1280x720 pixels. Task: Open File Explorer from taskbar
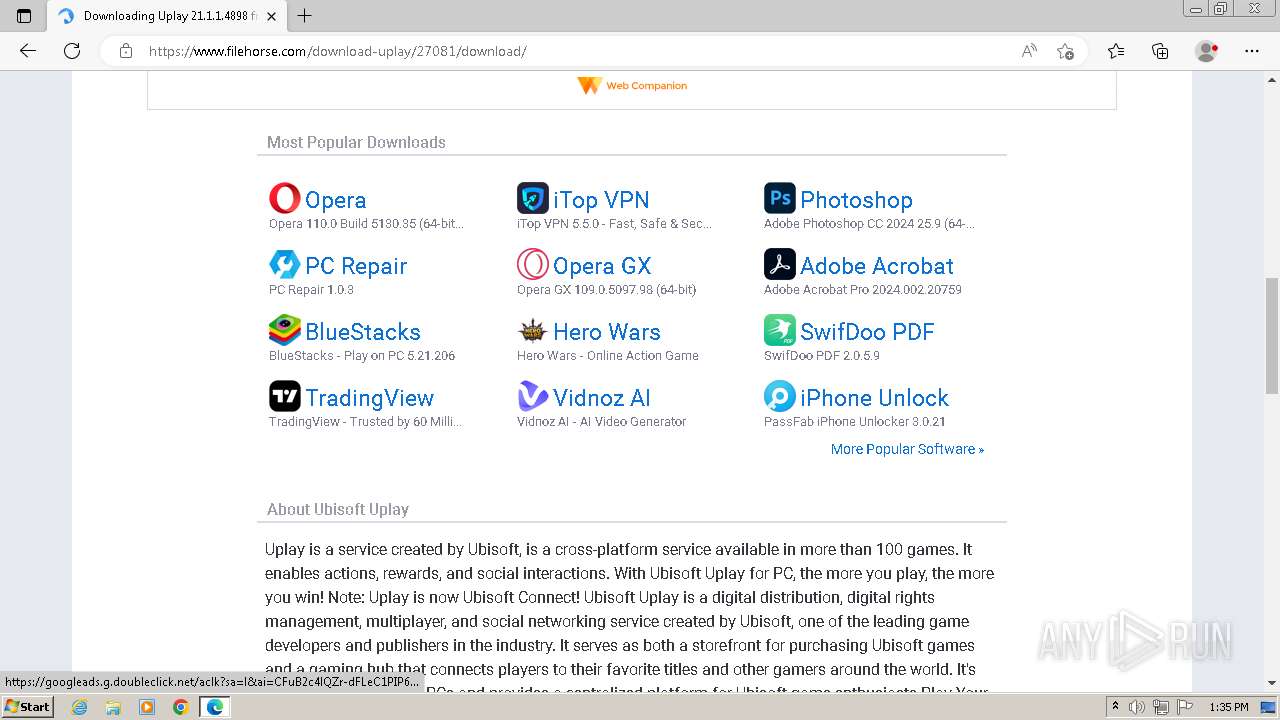113,707
